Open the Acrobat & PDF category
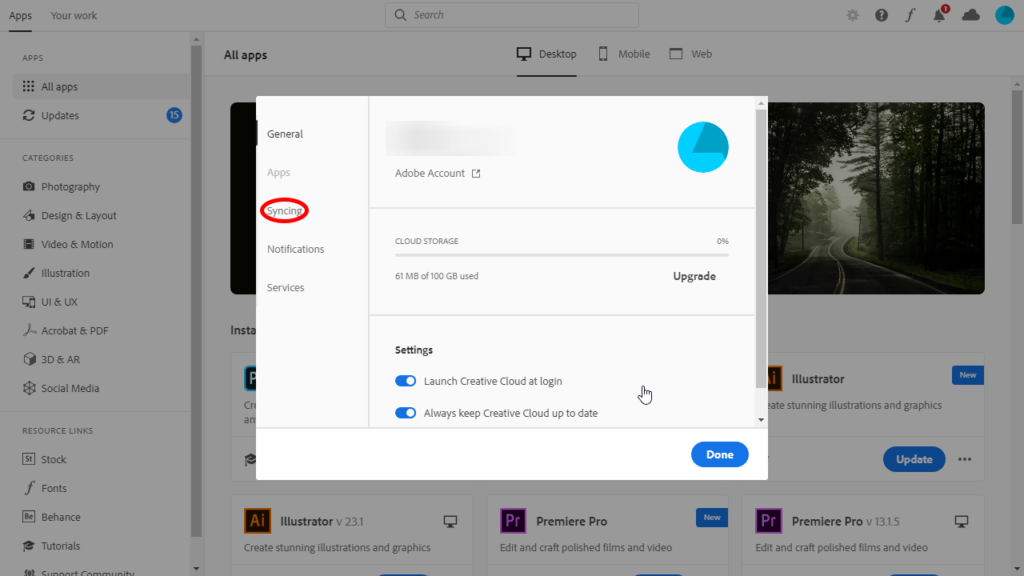Screen dimensions: 1024x576 (65, 330)
